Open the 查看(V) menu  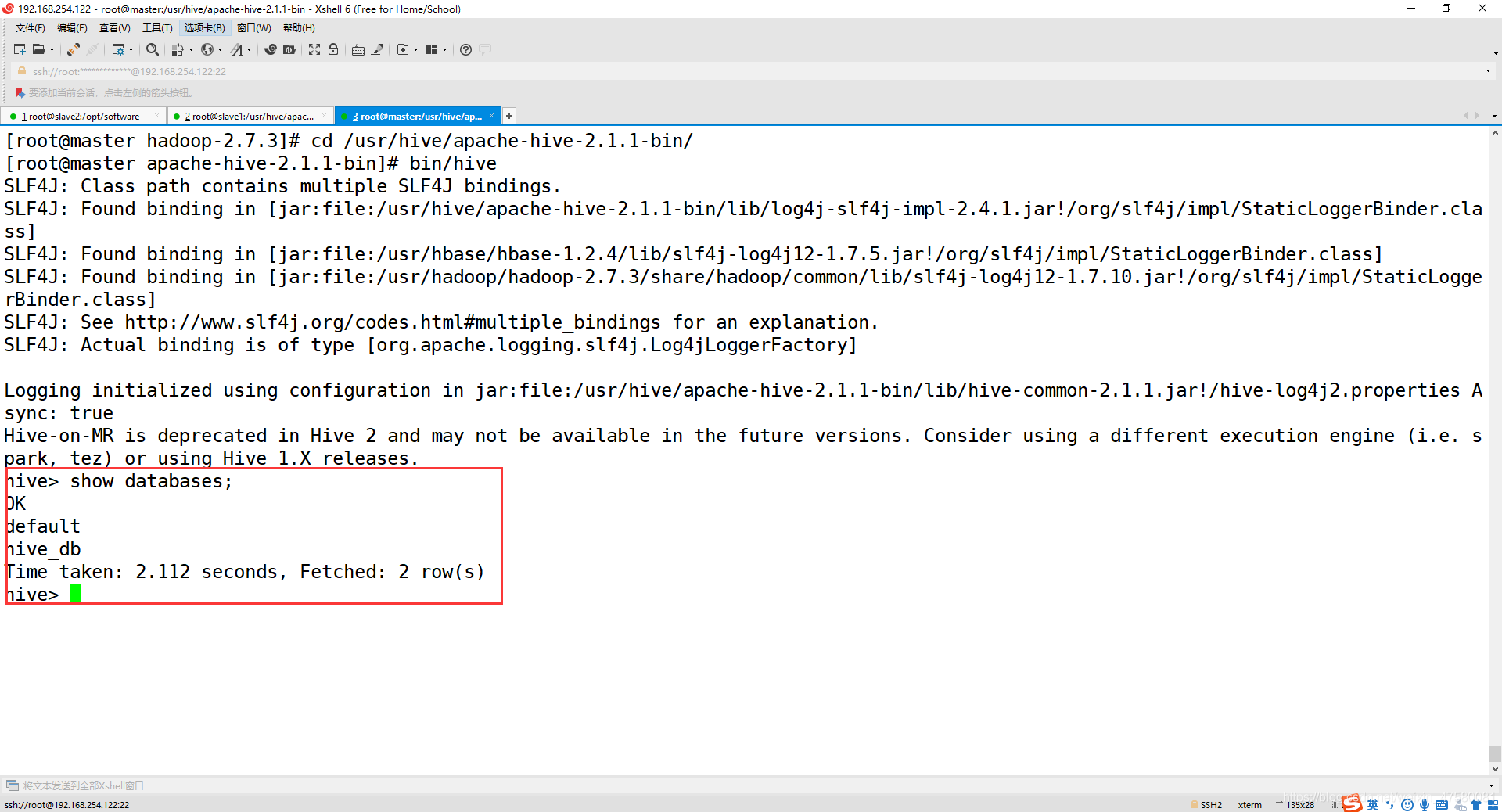click(x=114, y=28)
